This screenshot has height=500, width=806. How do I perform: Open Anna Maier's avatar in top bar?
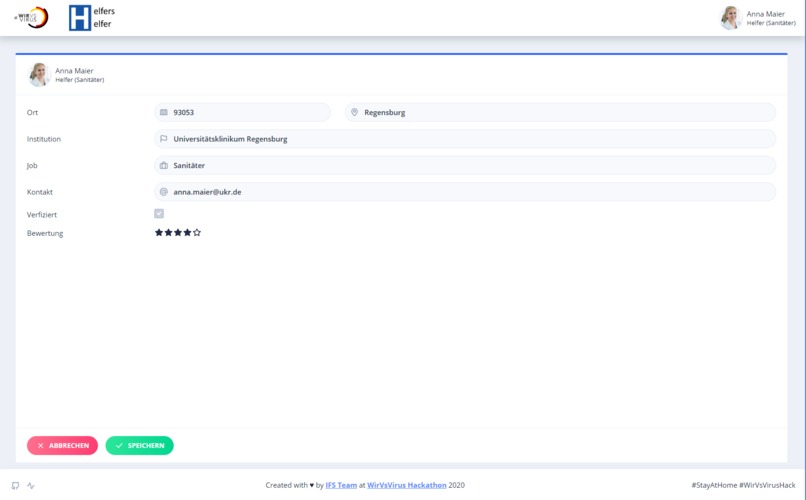(730, 18)
